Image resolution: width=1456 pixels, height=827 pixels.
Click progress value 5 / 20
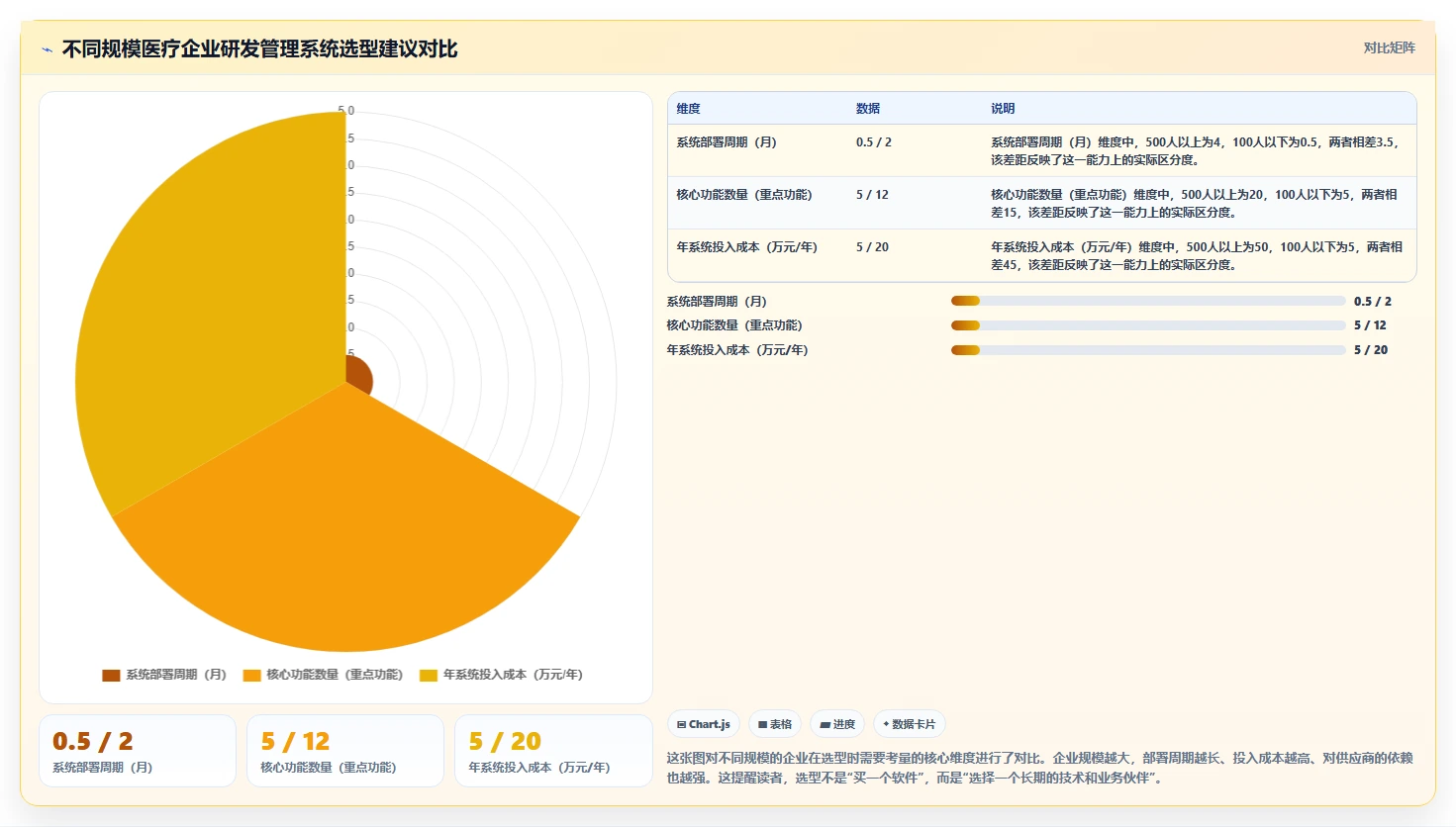point(1371,350)
